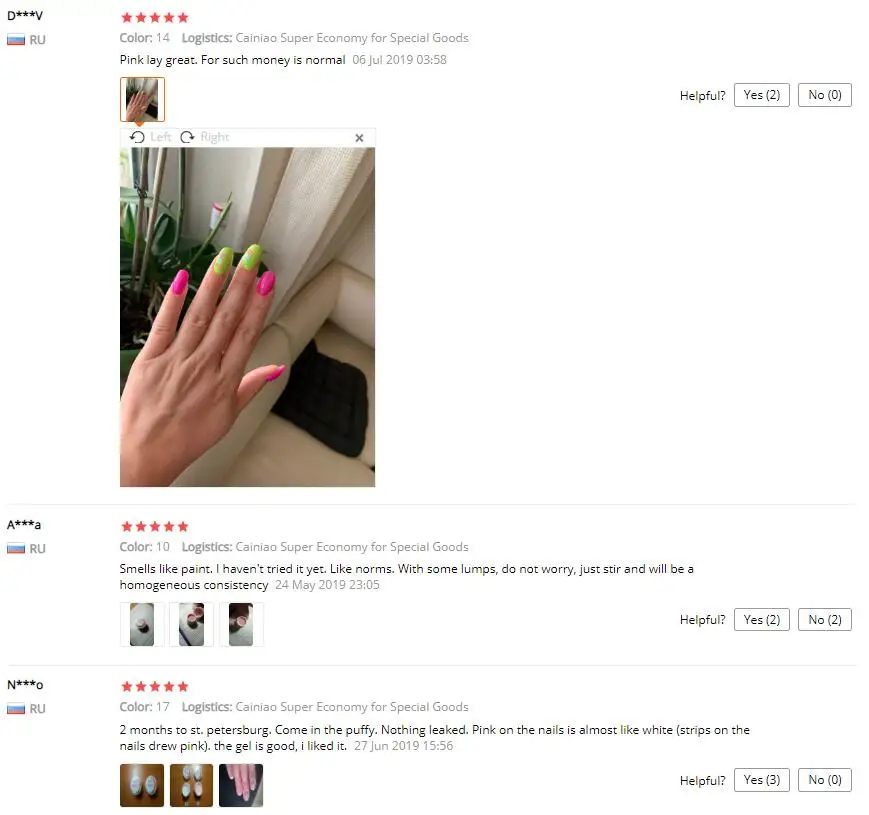869x815 pixels.
Task: Vote Yes (2) on A***a's review
Action: tap(761, 619)
